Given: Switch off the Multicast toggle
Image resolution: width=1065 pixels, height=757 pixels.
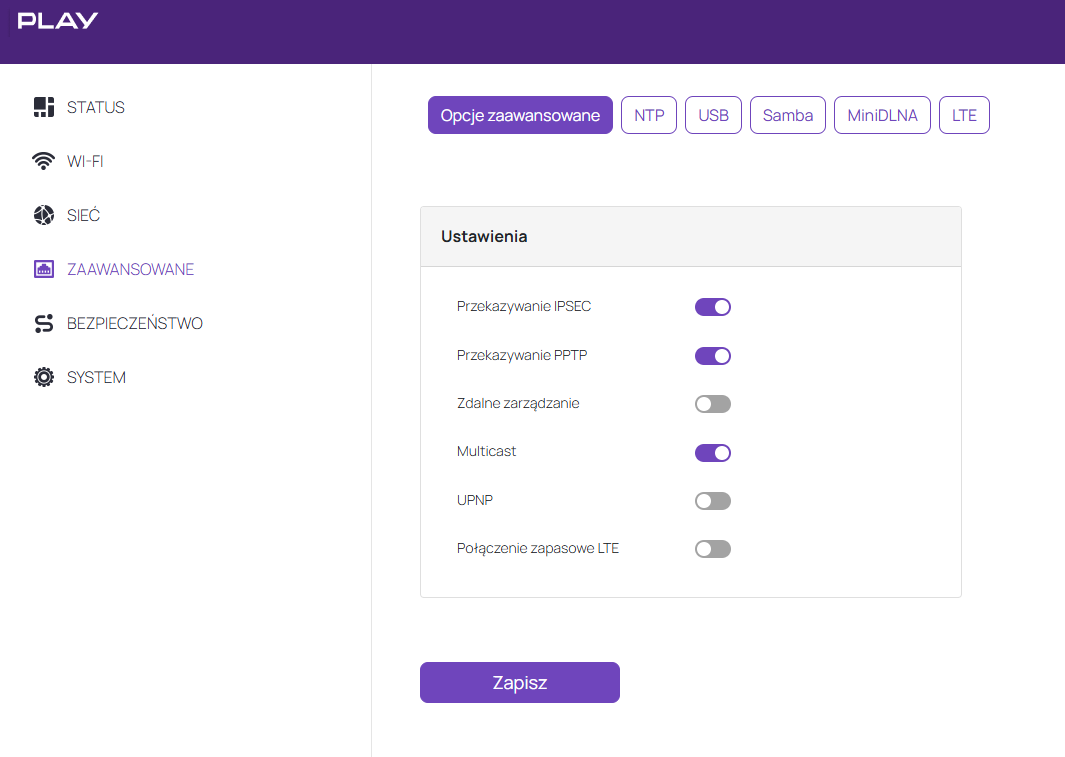Looking at the screenshot, I should point(713,453).
